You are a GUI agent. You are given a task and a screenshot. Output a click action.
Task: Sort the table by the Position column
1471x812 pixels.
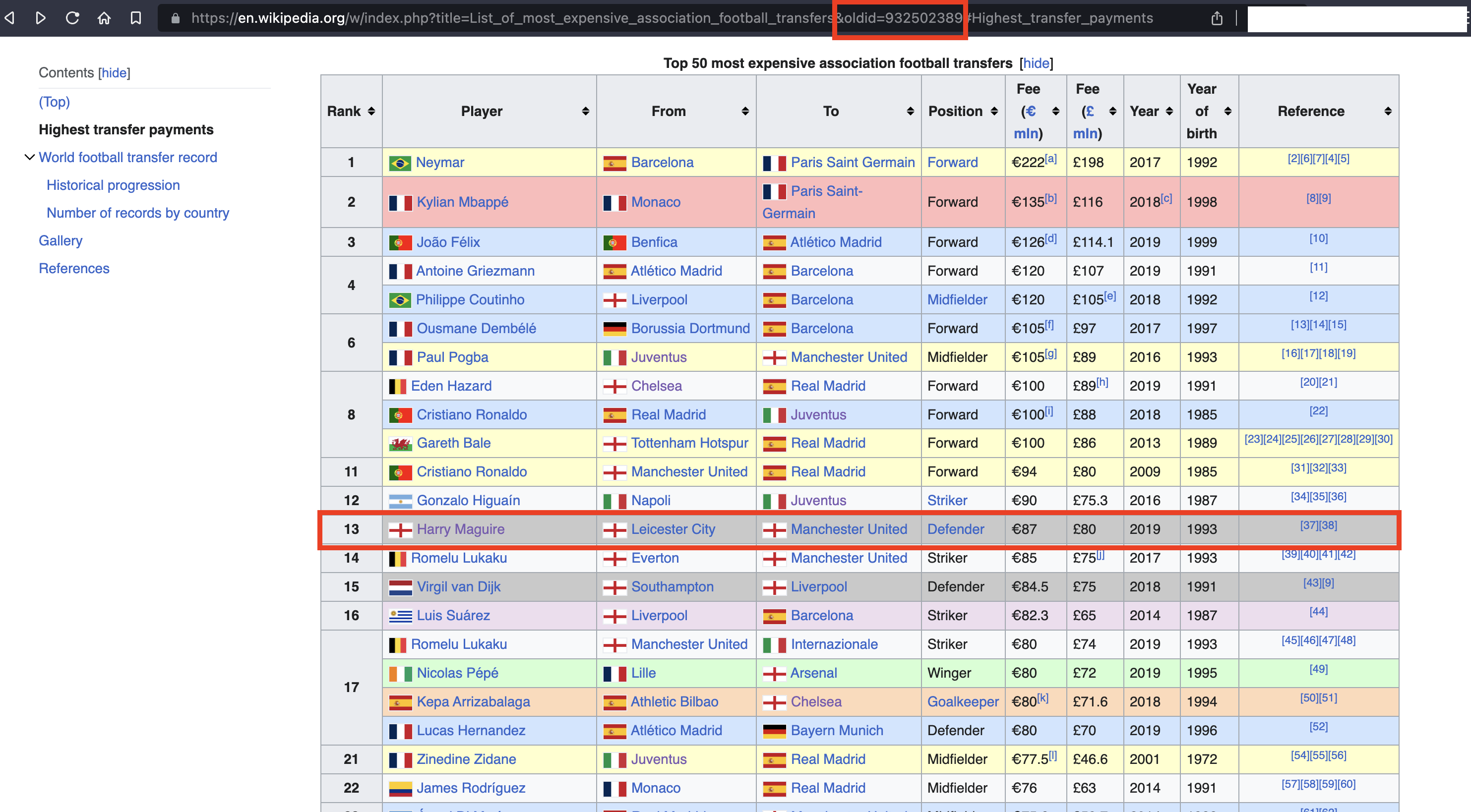point(994,111)
